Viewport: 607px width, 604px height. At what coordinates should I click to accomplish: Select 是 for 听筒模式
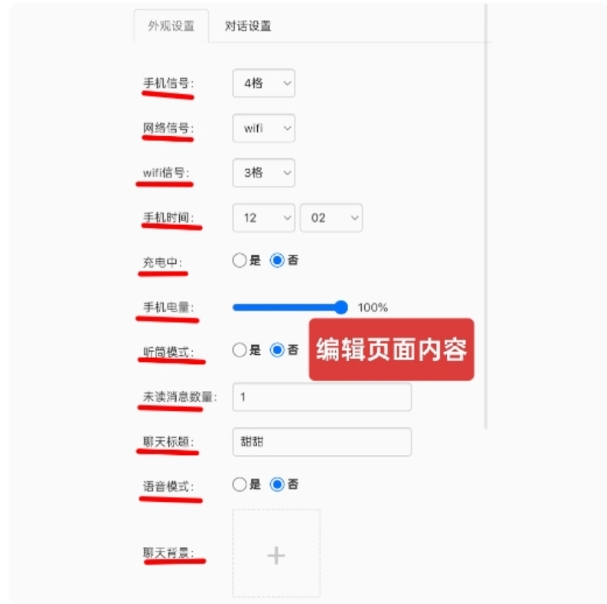click(x=239, y=350)
